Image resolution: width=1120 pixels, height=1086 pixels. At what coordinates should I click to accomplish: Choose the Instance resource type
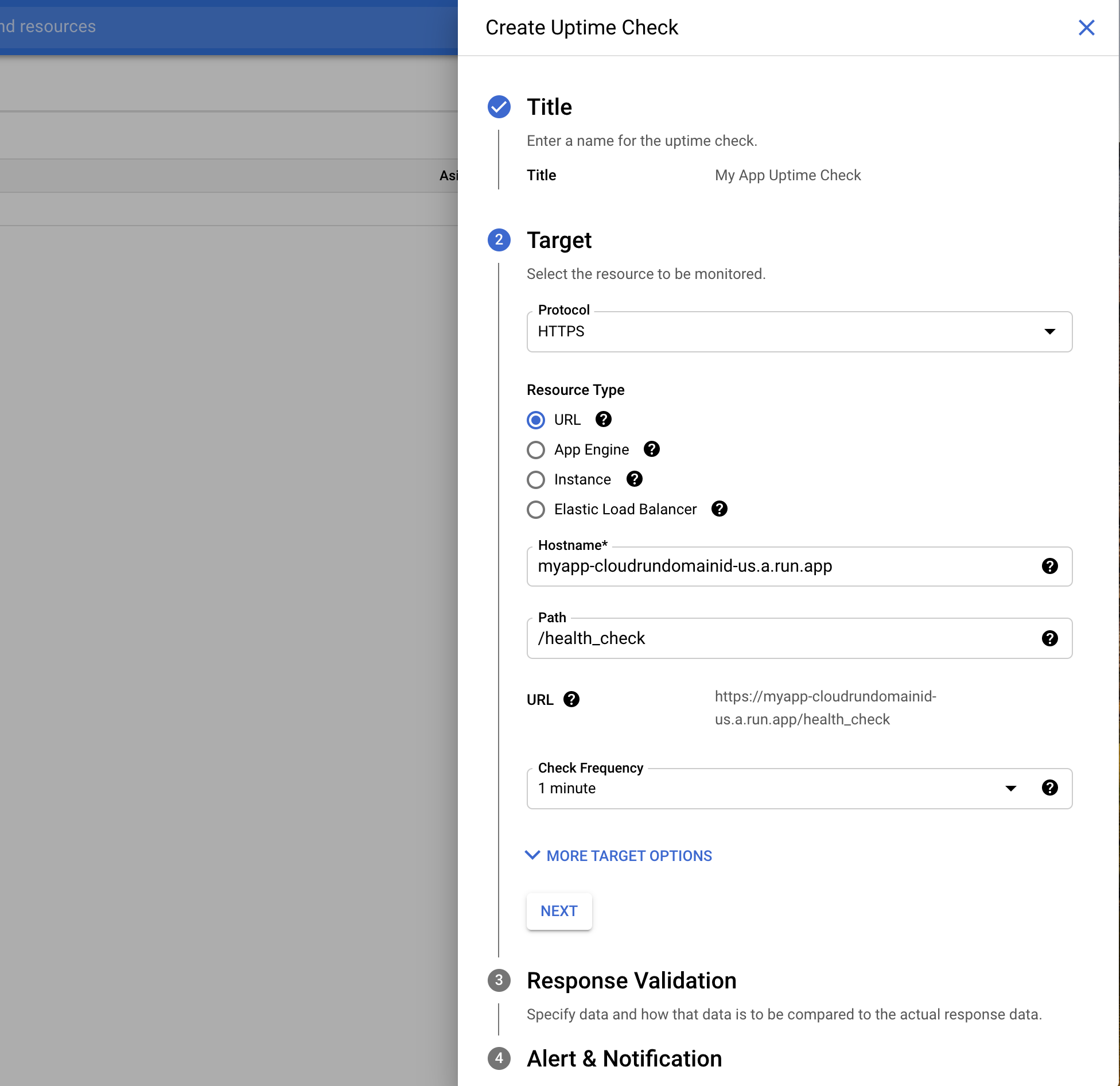(x=536, y=480)
